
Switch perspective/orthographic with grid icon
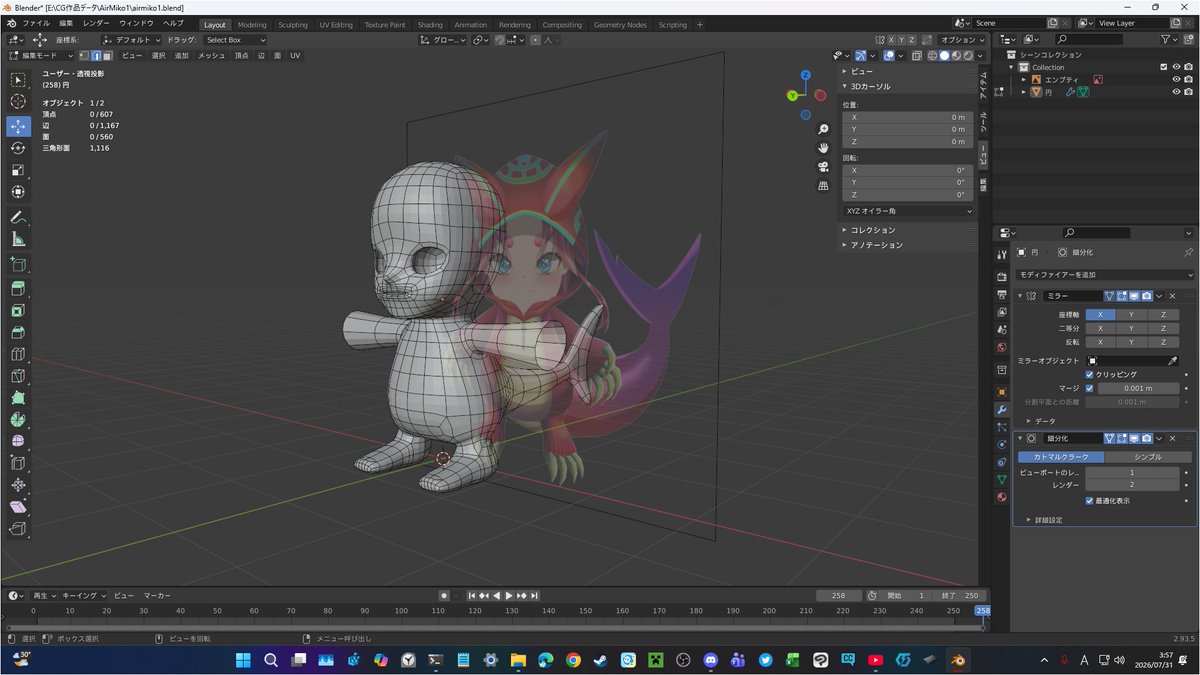pos(823,185)
